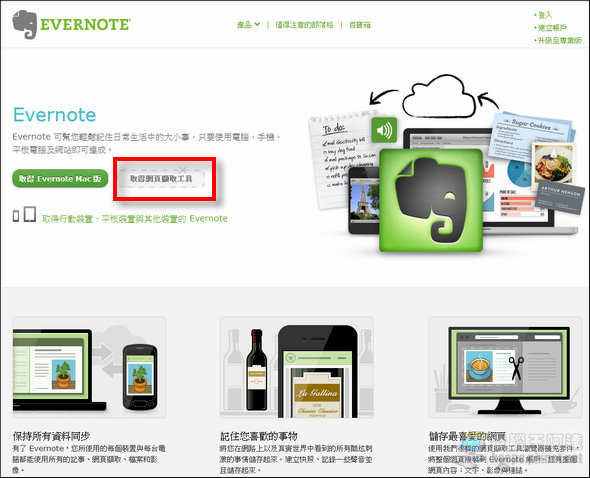The width and height of the screenshot is (590, 478).
Task: Click the 建立帳戶 link
Action: [x=552, y=28]
